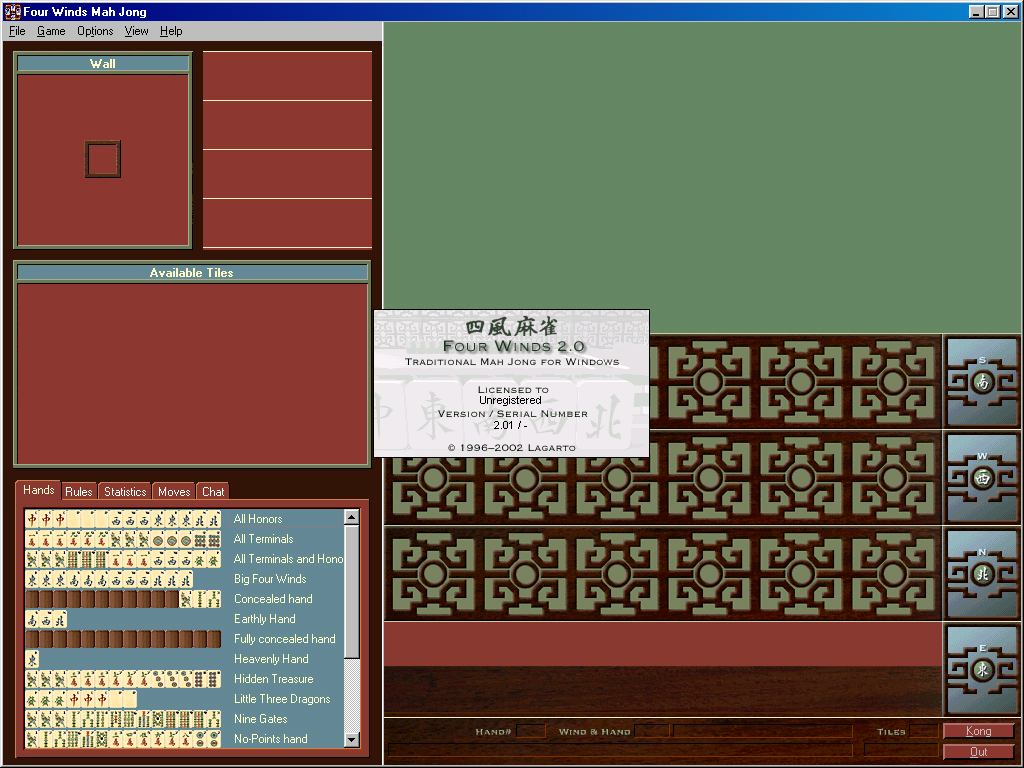Switch to the Statistics tab

(125, 491)
